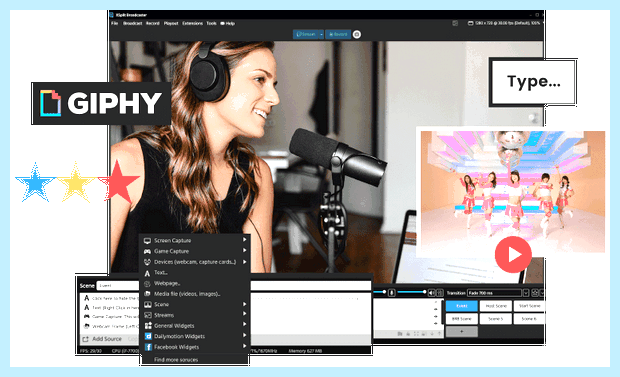The height and width of the screenshot is (377, 620).
Task: Click the Game Capture controller icon
Action: point(147,251)
